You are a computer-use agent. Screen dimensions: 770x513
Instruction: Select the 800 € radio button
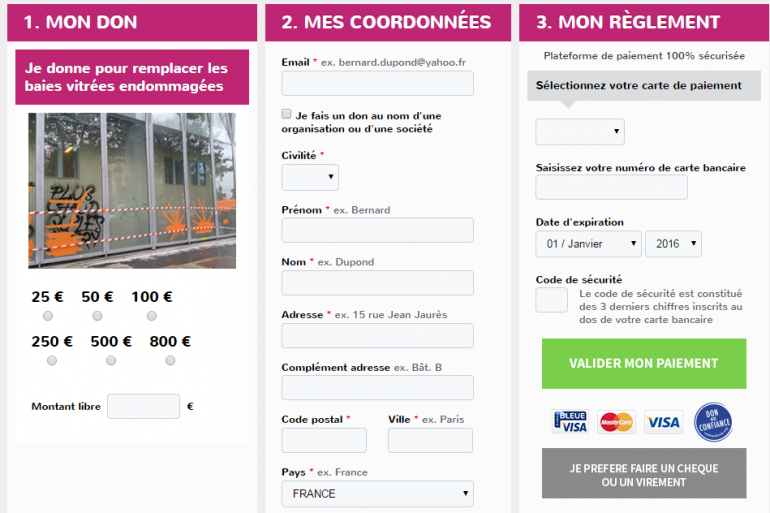tap(170, 360)
